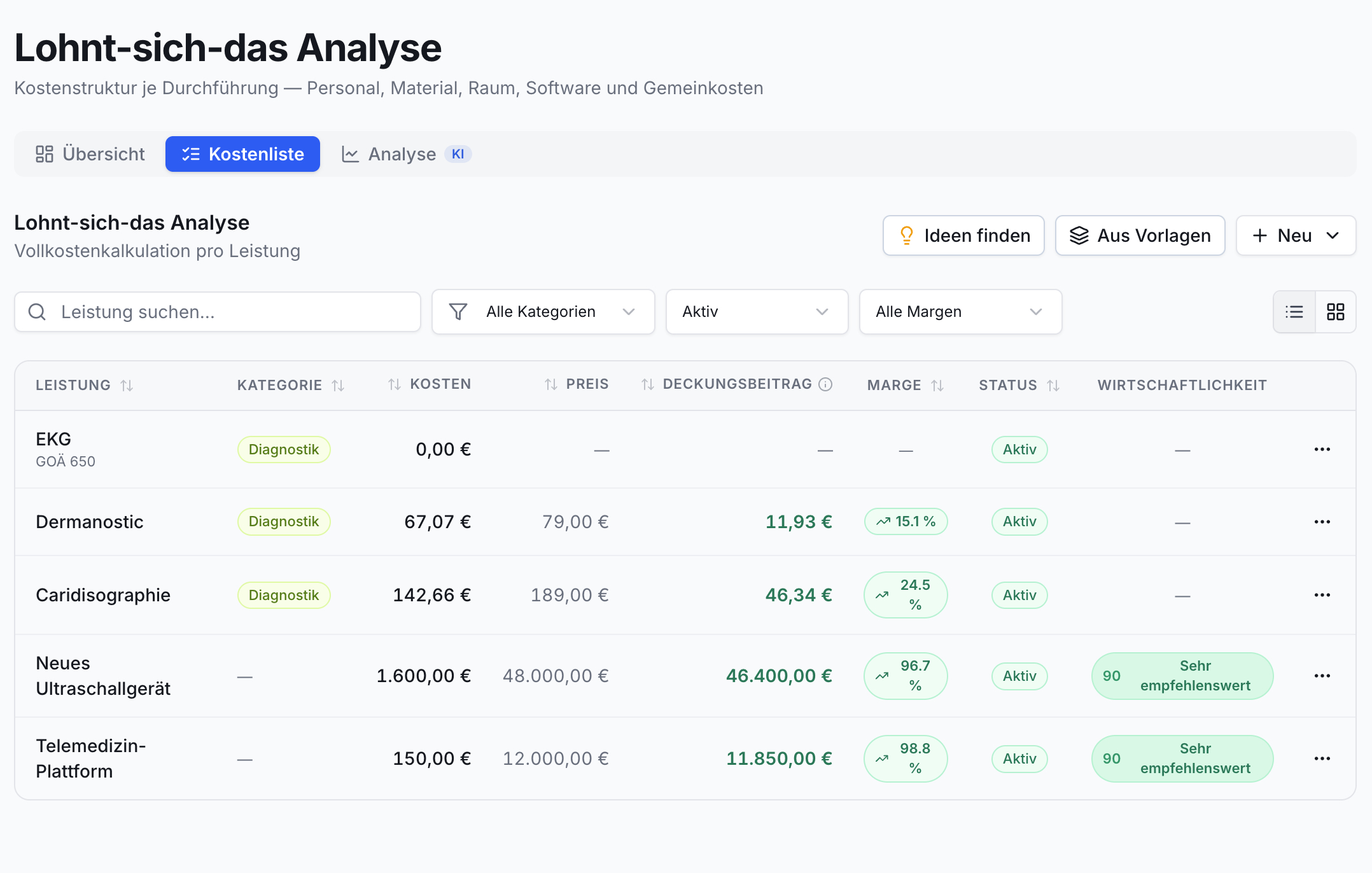
Task: Switch to grid view
Action: coord(1336,312)
